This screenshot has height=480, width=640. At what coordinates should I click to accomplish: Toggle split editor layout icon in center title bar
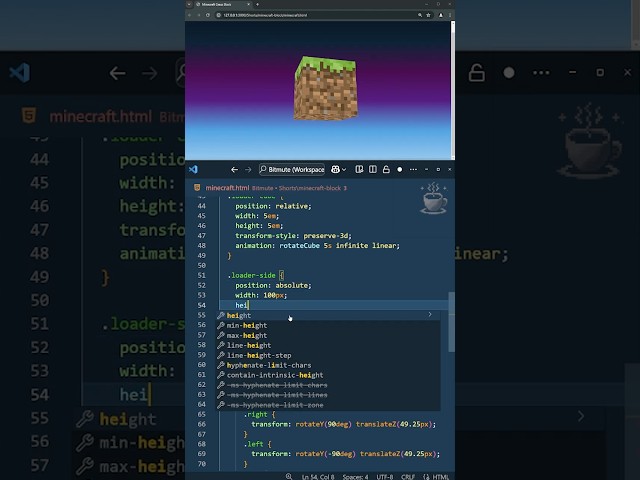pyautogui.click(x=373, y=169)
